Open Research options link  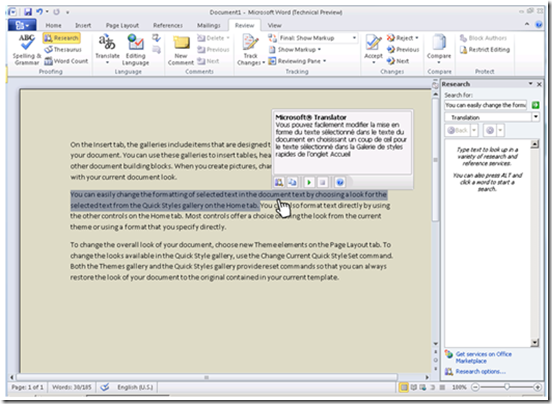(x=480, y=372)
